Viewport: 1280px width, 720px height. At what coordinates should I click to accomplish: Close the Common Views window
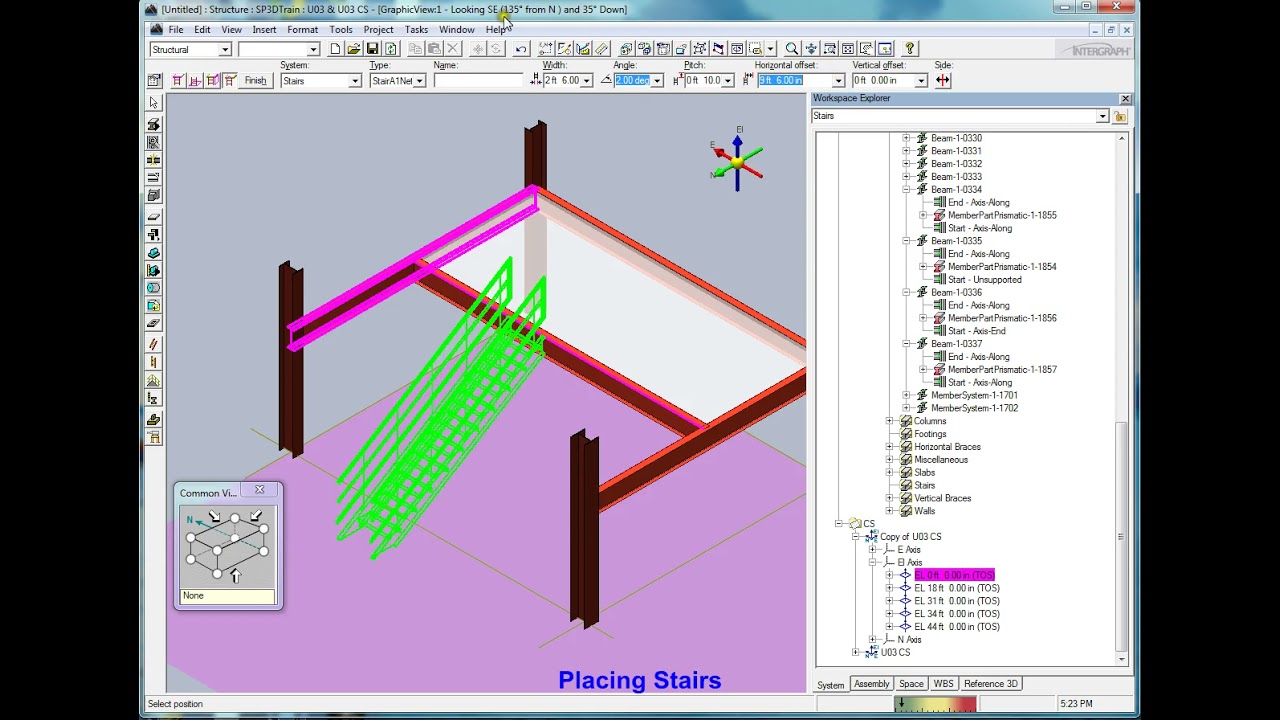point(259,489)
